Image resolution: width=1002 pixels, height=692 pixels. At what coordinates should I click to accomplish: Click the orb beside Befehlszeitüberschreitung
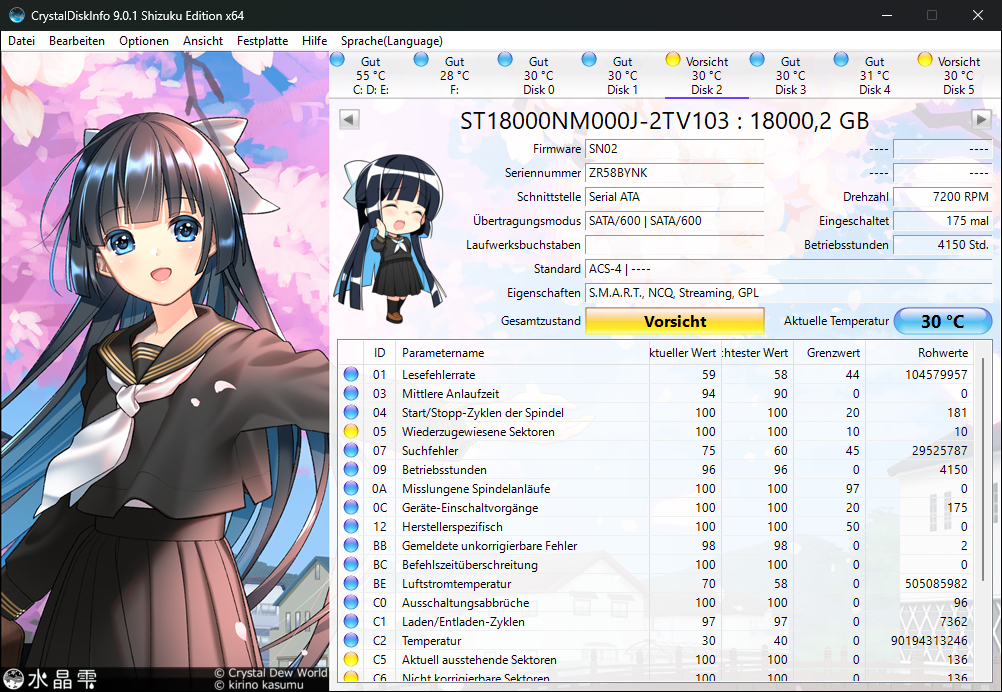click(x=351, y=565)
